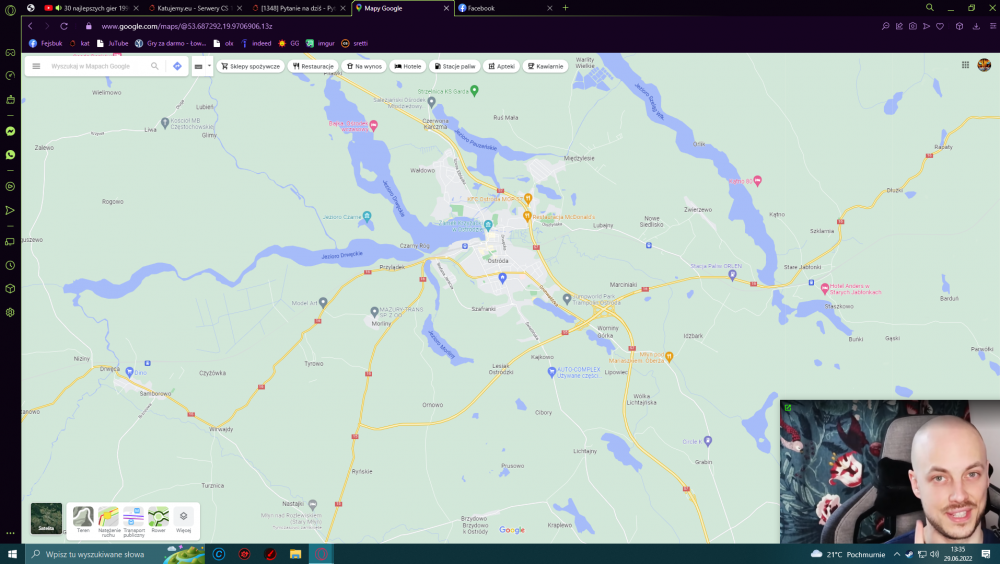The width and height of the screenshot is (1000, 564).
Task: Open the sretti bookmark
Action: tap(355, 43)
